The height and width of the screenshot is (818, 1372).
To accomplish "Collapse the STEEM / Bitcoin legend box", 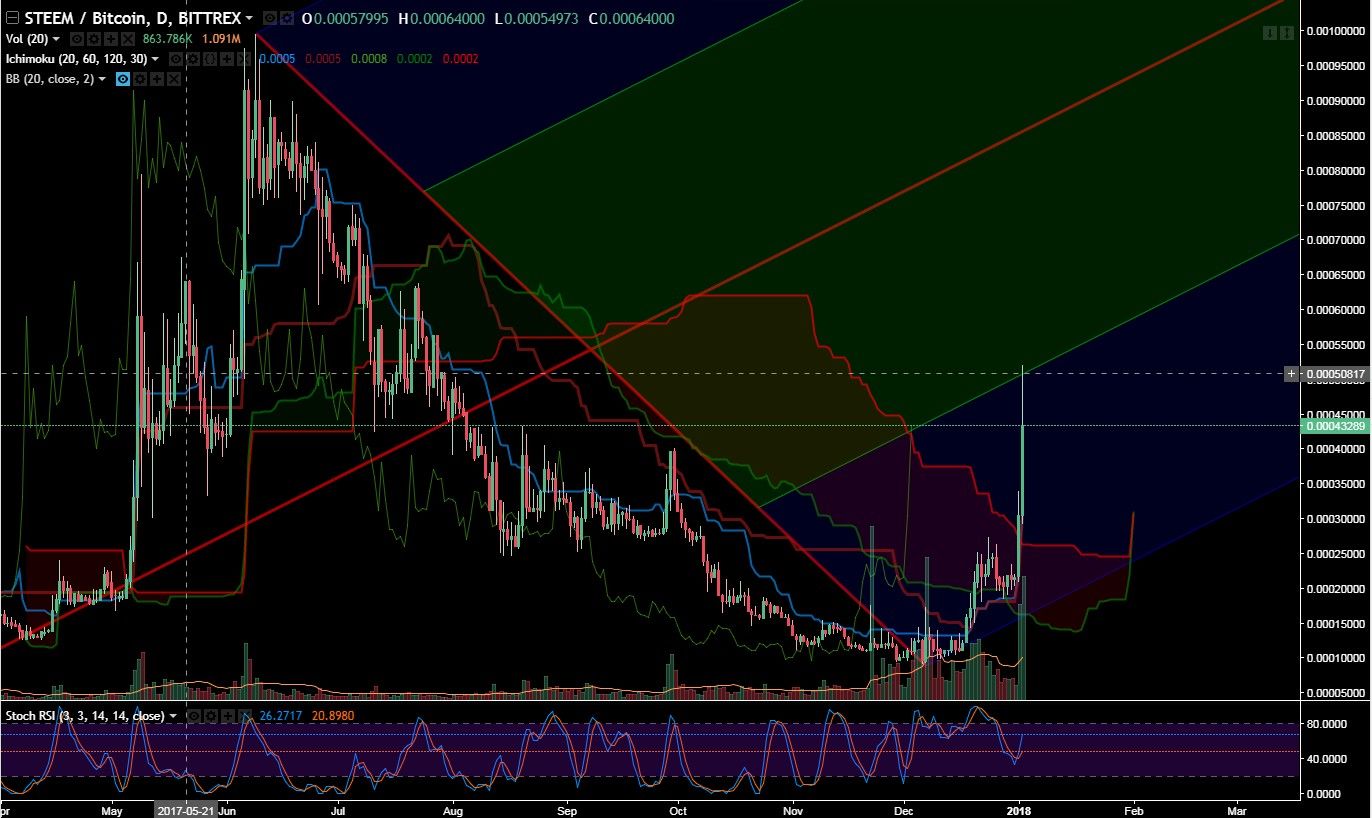I will click(12, 18).
